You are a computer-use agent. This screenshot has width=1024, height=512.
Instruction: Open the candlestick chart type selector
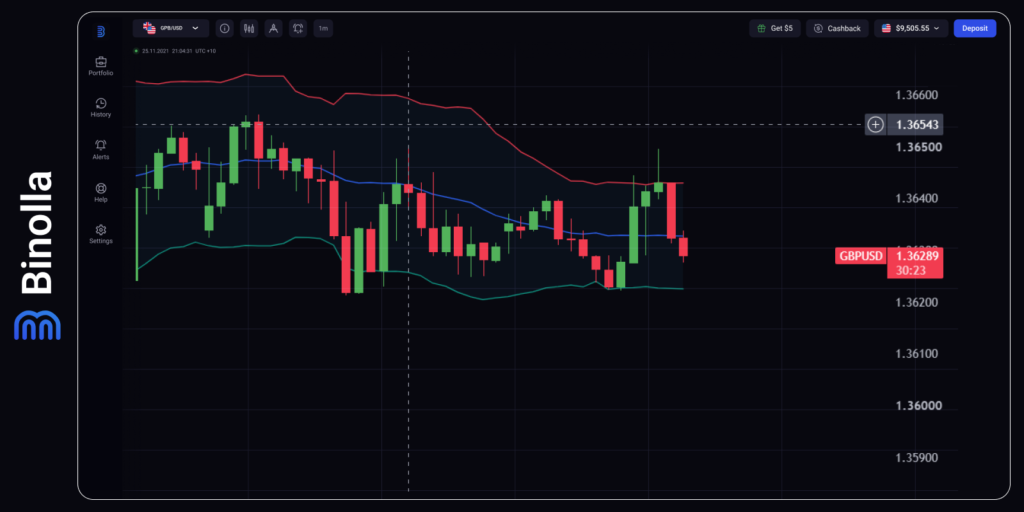[249, 28]
